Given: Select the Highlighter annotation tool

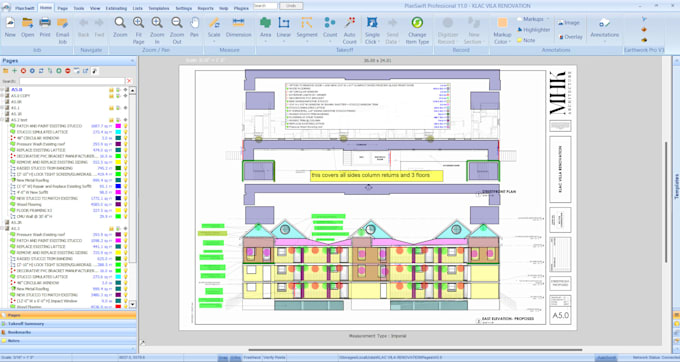Looking at the screenshot, I should (x=533, y=30).
